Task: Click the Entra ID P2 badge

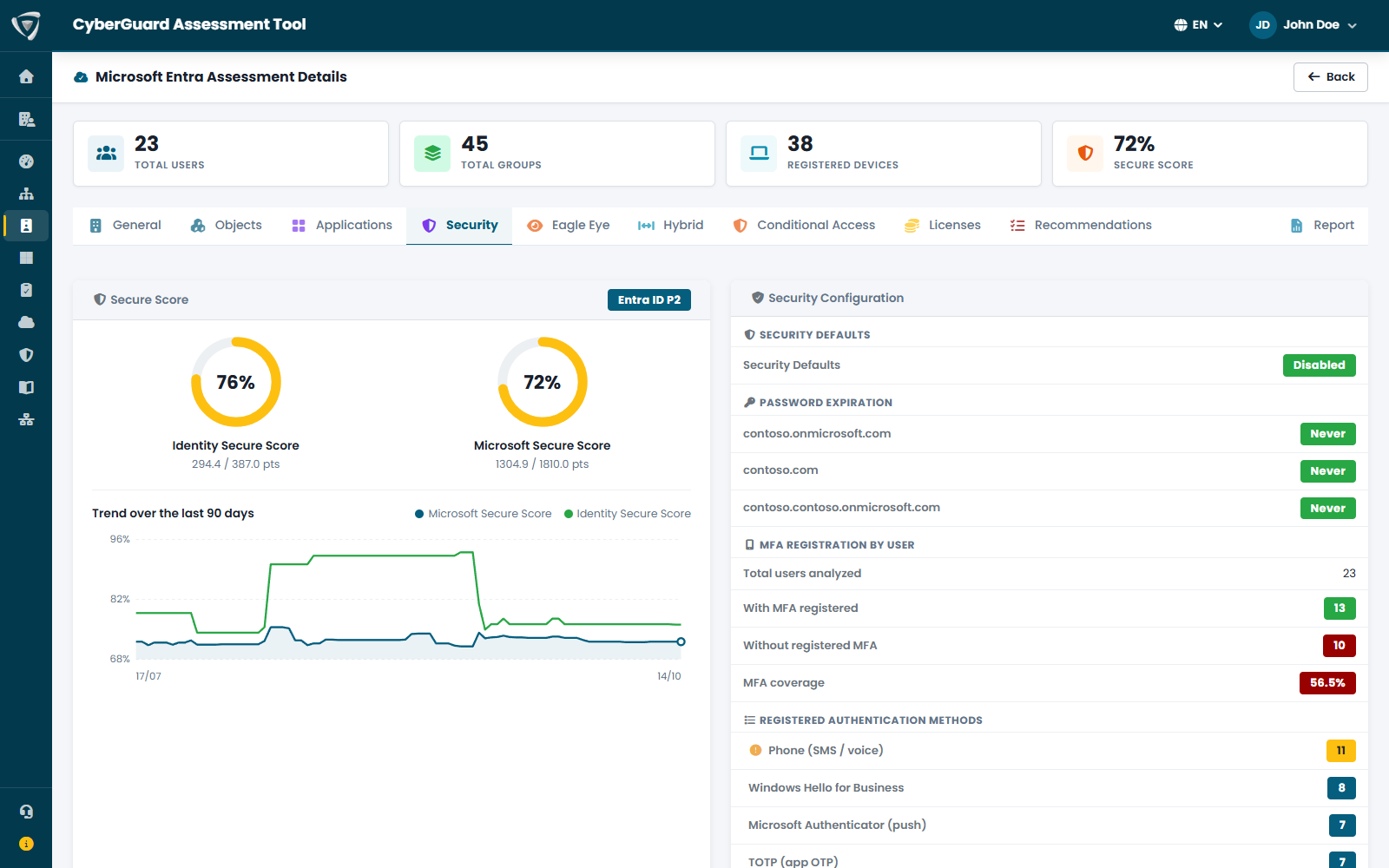Action: click(x=649, y=300)
